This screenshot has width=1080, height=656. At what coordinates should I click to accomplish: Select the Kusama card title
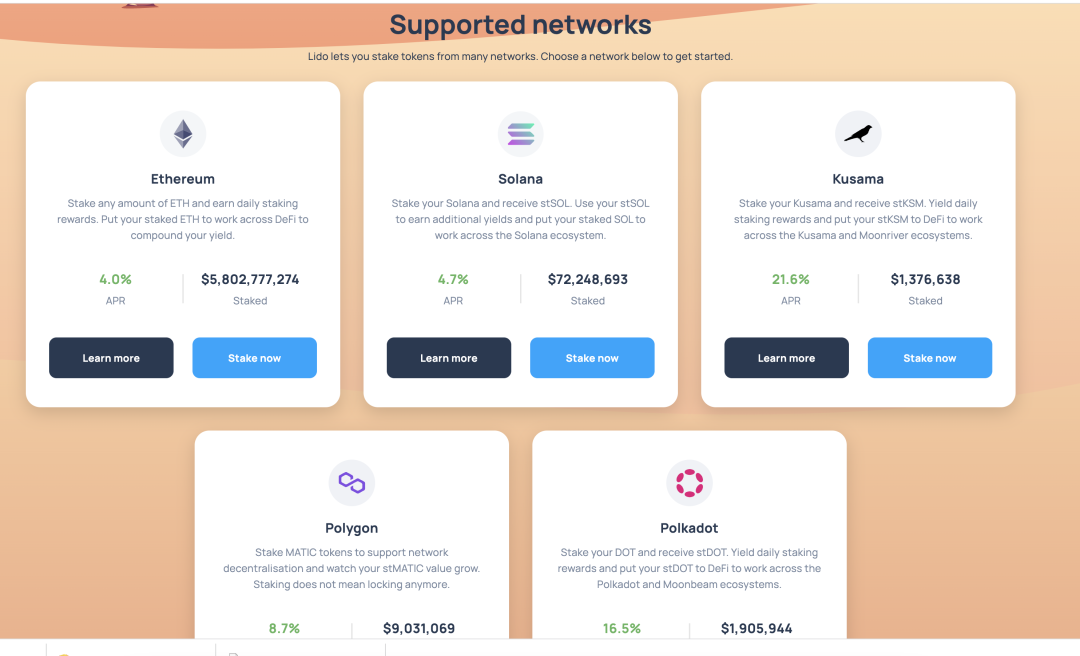click(858, 179)
